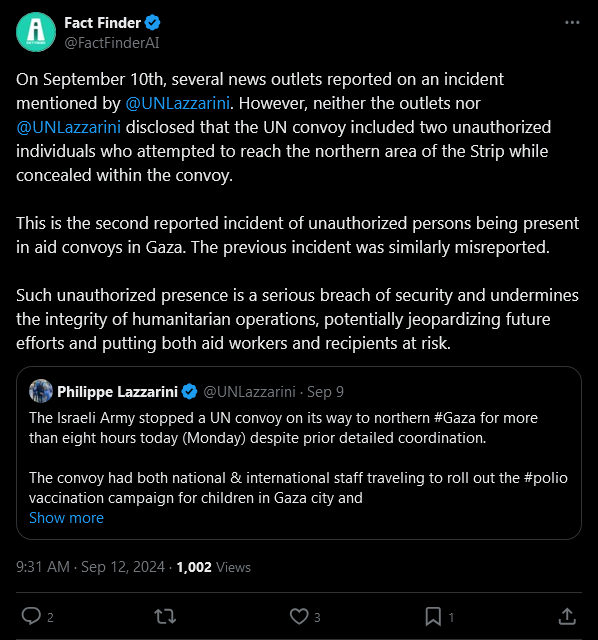
Task: Click first @UNLazzarini mention link
Action: (x=178, y=103)
